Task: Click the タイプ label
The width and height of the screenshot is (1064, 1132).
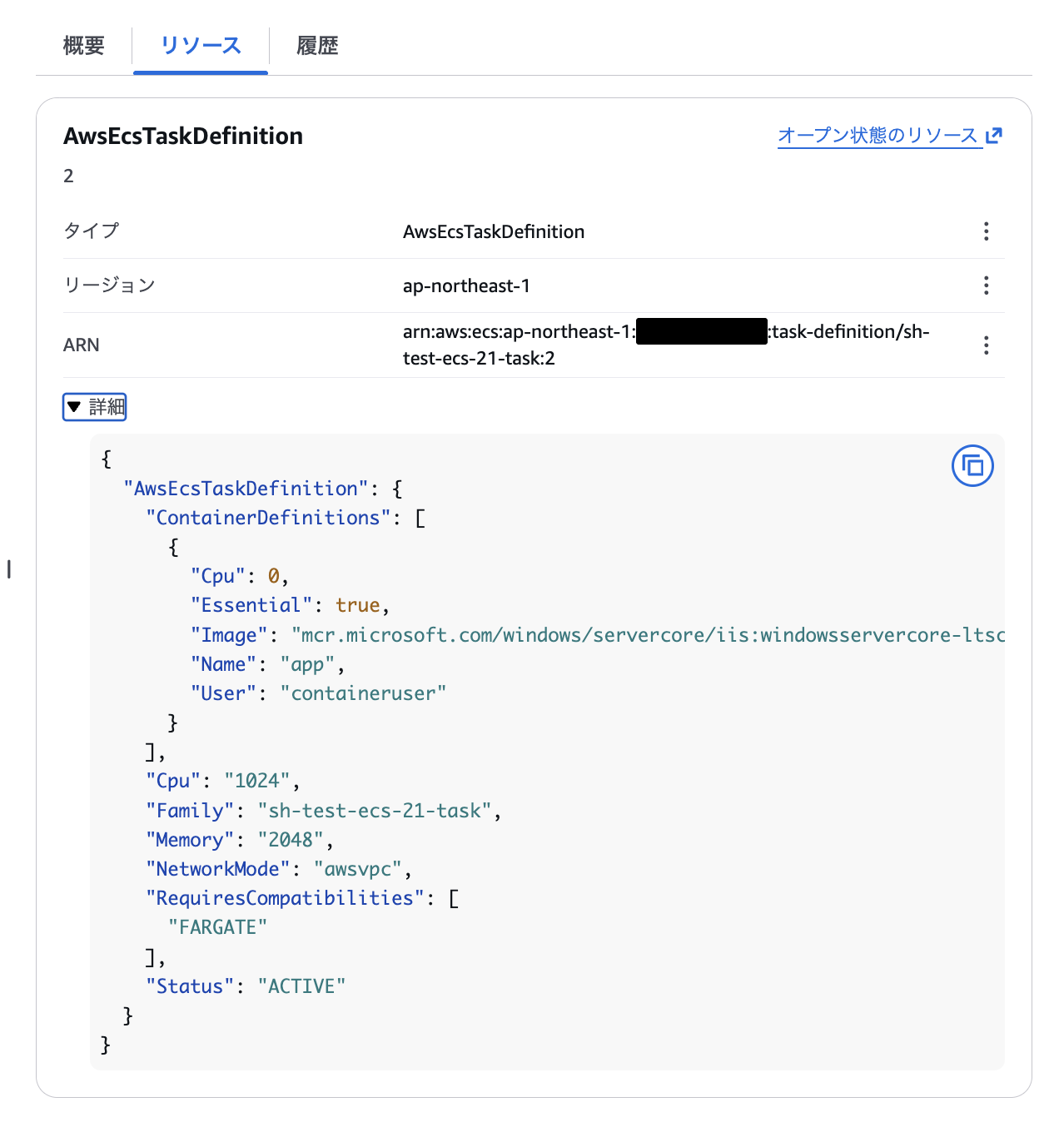Action: click(92, 231)
